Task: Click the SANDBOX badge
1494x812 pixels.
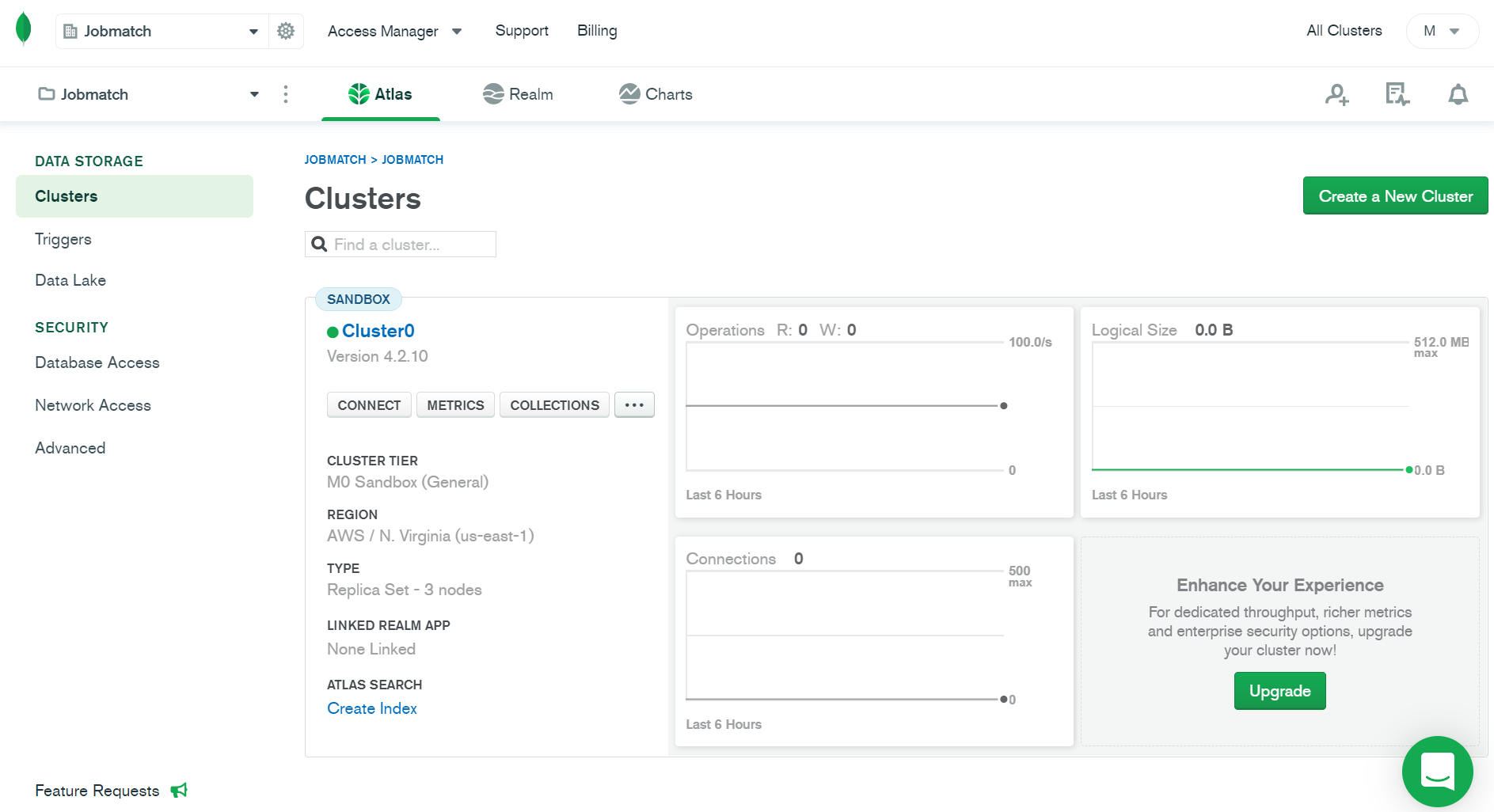Action: pyautogui.click(x=359, y=299)
